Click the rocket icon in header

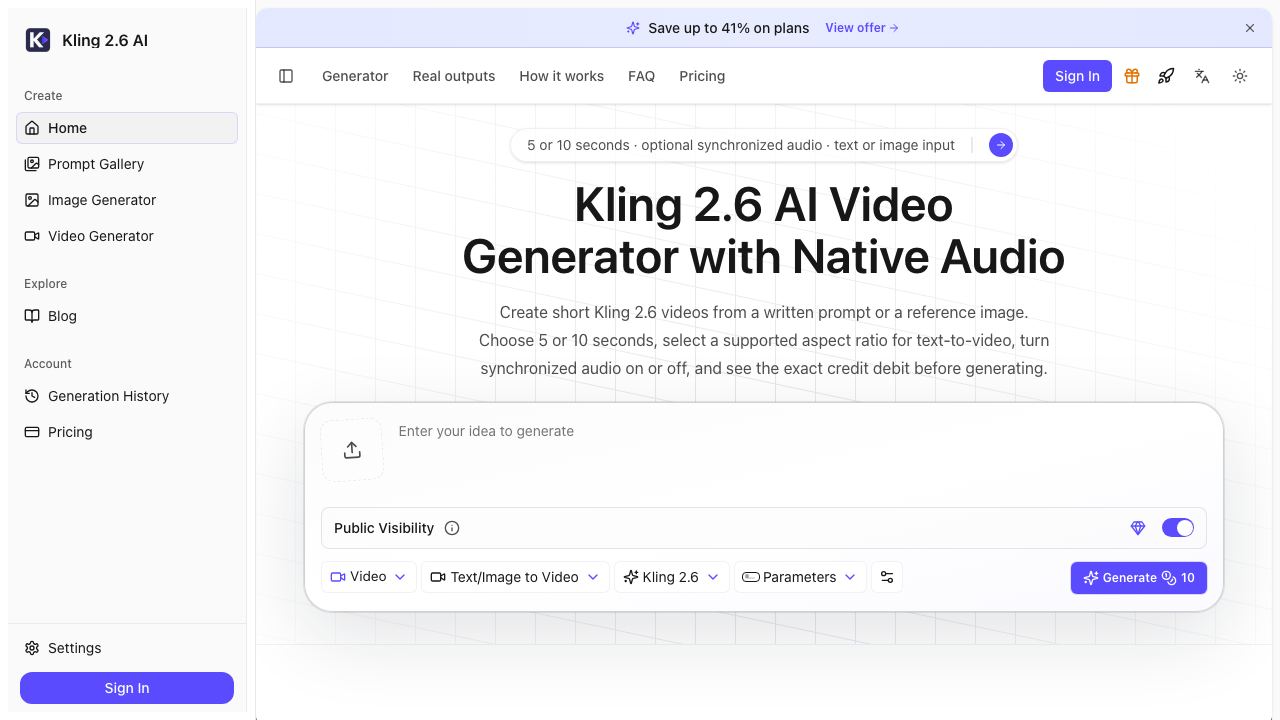point(1166,76)
